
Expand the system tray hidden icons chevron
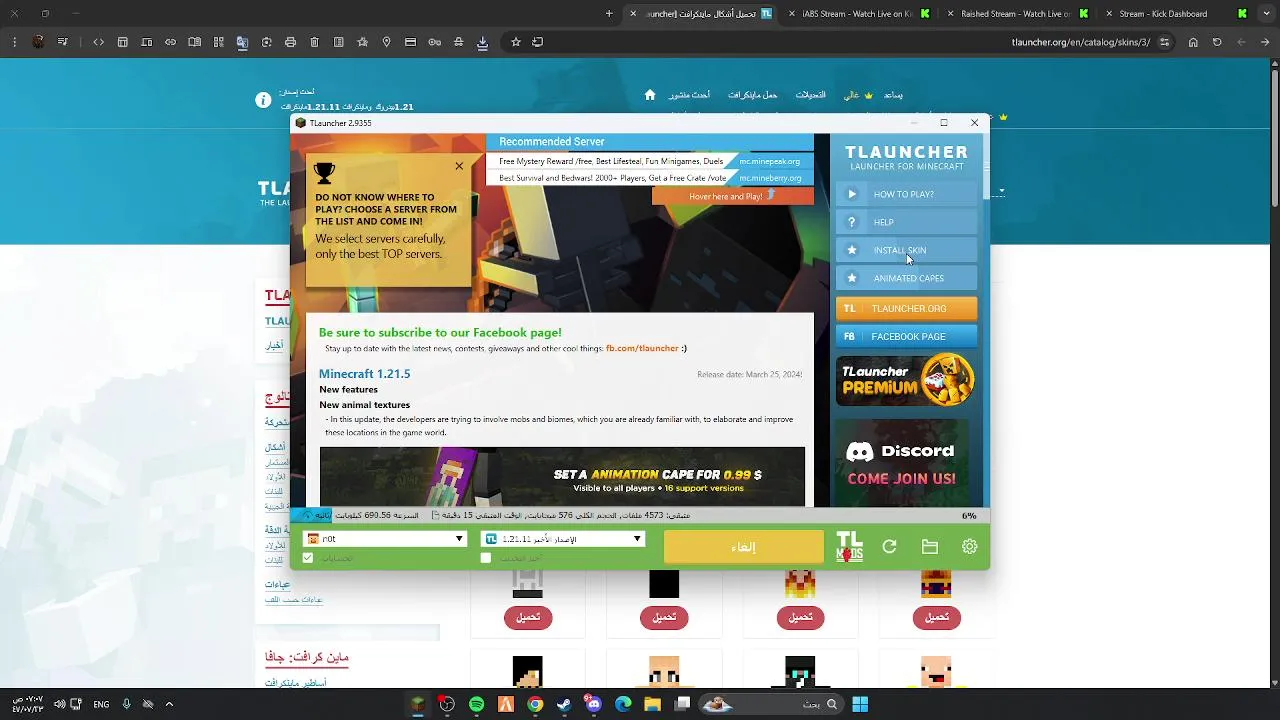click(169, 704)
